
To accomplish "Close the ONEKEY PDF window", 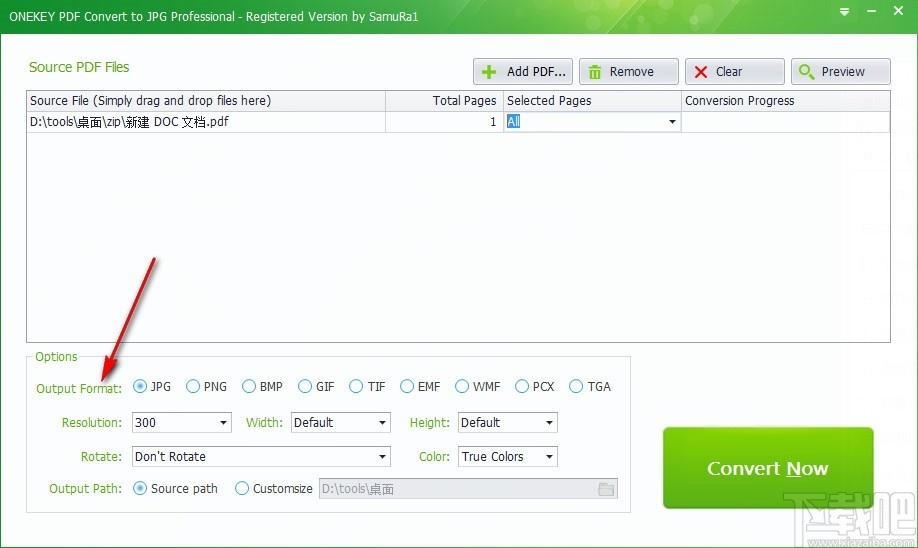I will 899,11.
